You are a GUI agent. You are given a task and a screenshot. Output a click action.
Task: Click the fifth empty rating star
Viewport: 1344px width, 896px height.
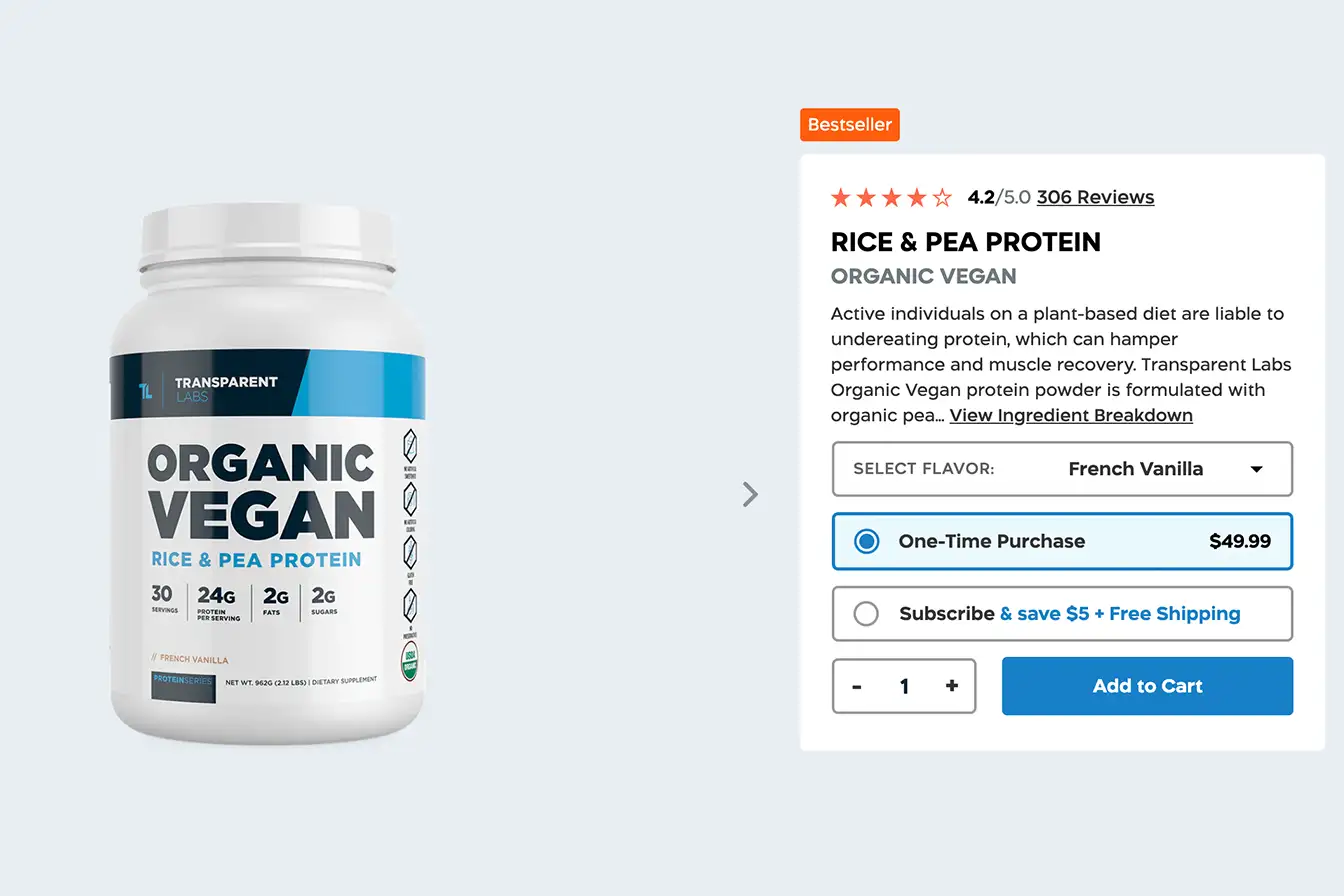tap(942, 197)
